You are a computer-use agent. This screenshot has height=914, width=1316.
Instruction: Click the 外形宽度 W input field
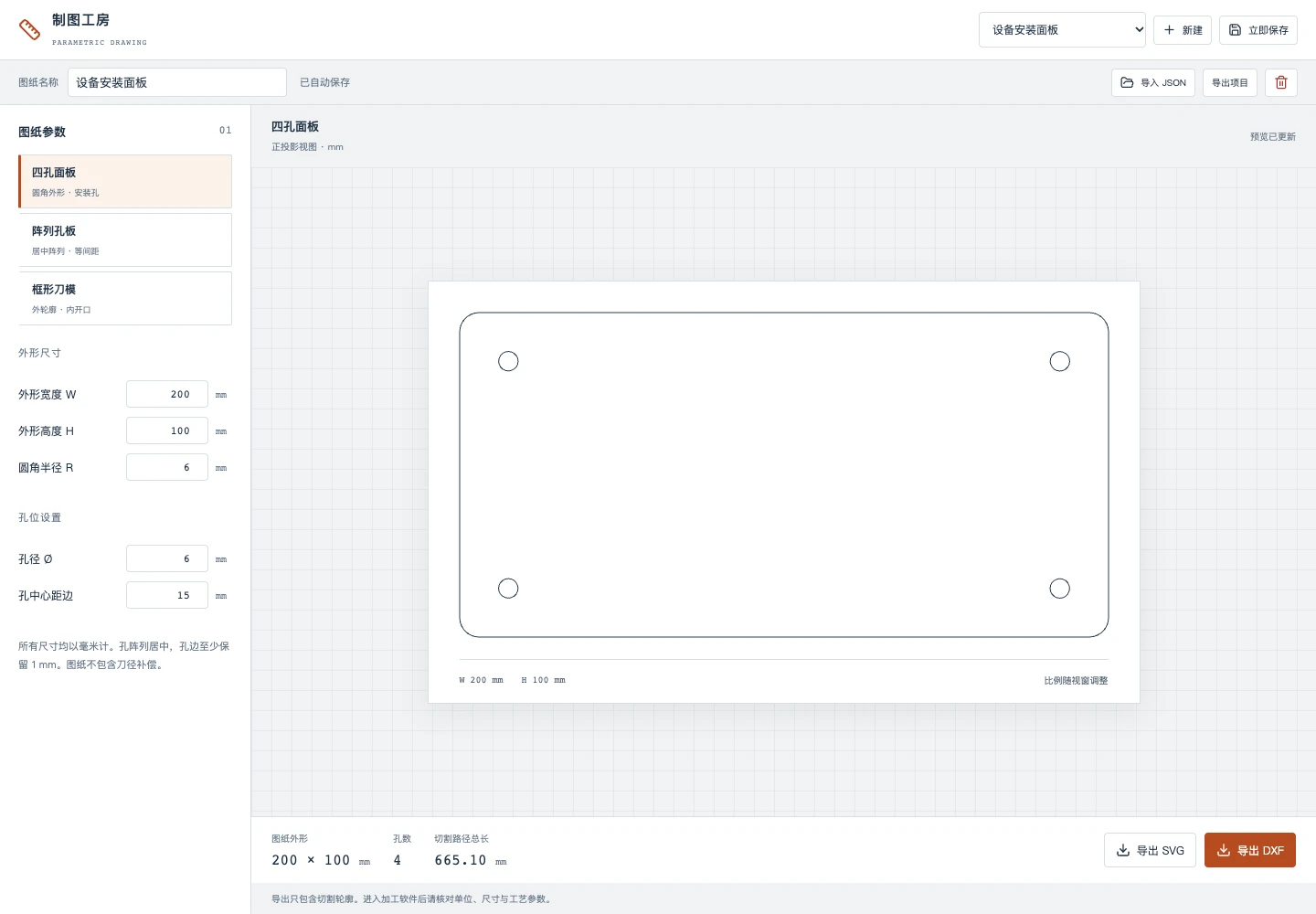pos(167,394)
